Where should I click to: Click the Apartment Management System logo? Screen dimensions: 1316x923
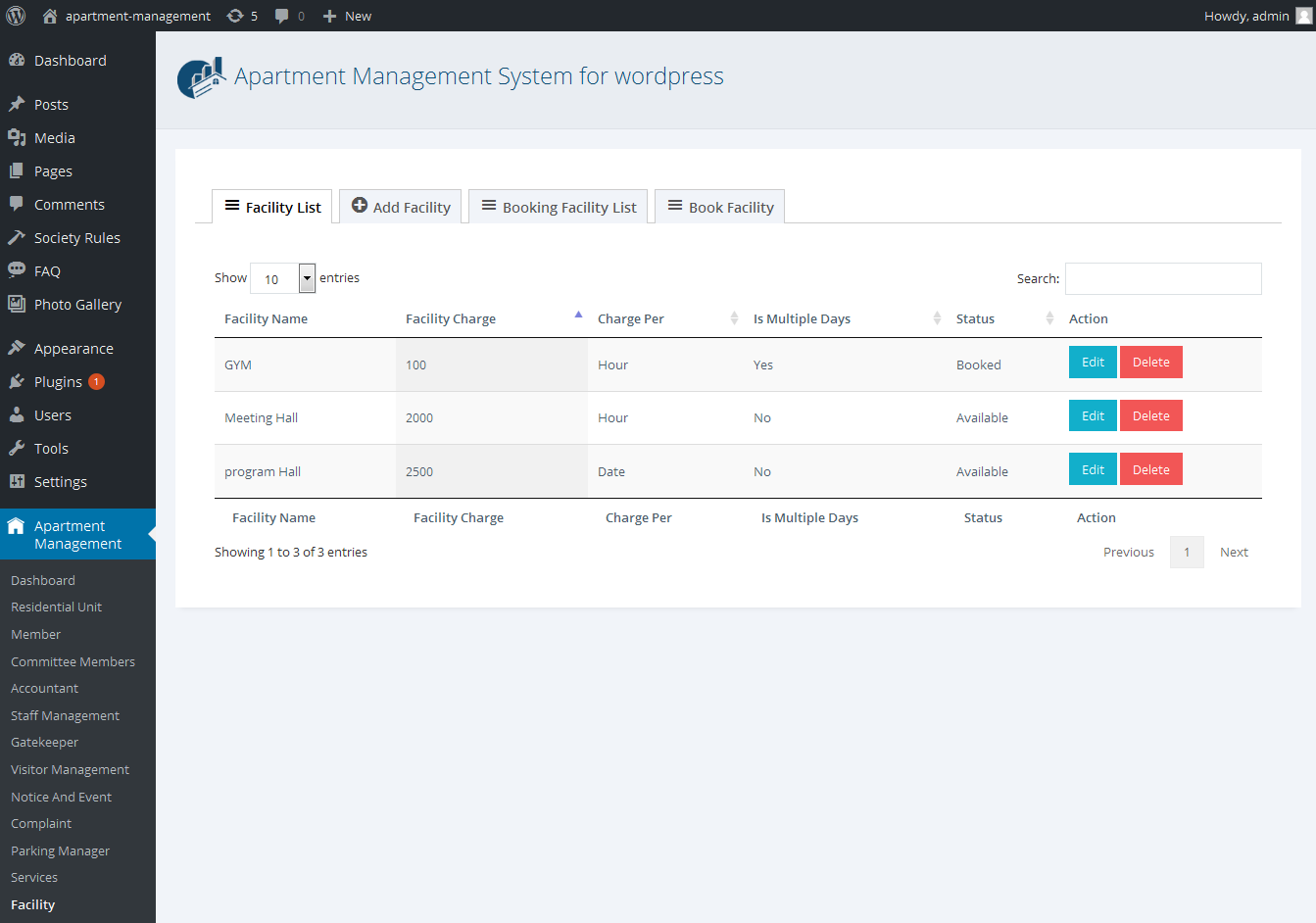[202, 78]
